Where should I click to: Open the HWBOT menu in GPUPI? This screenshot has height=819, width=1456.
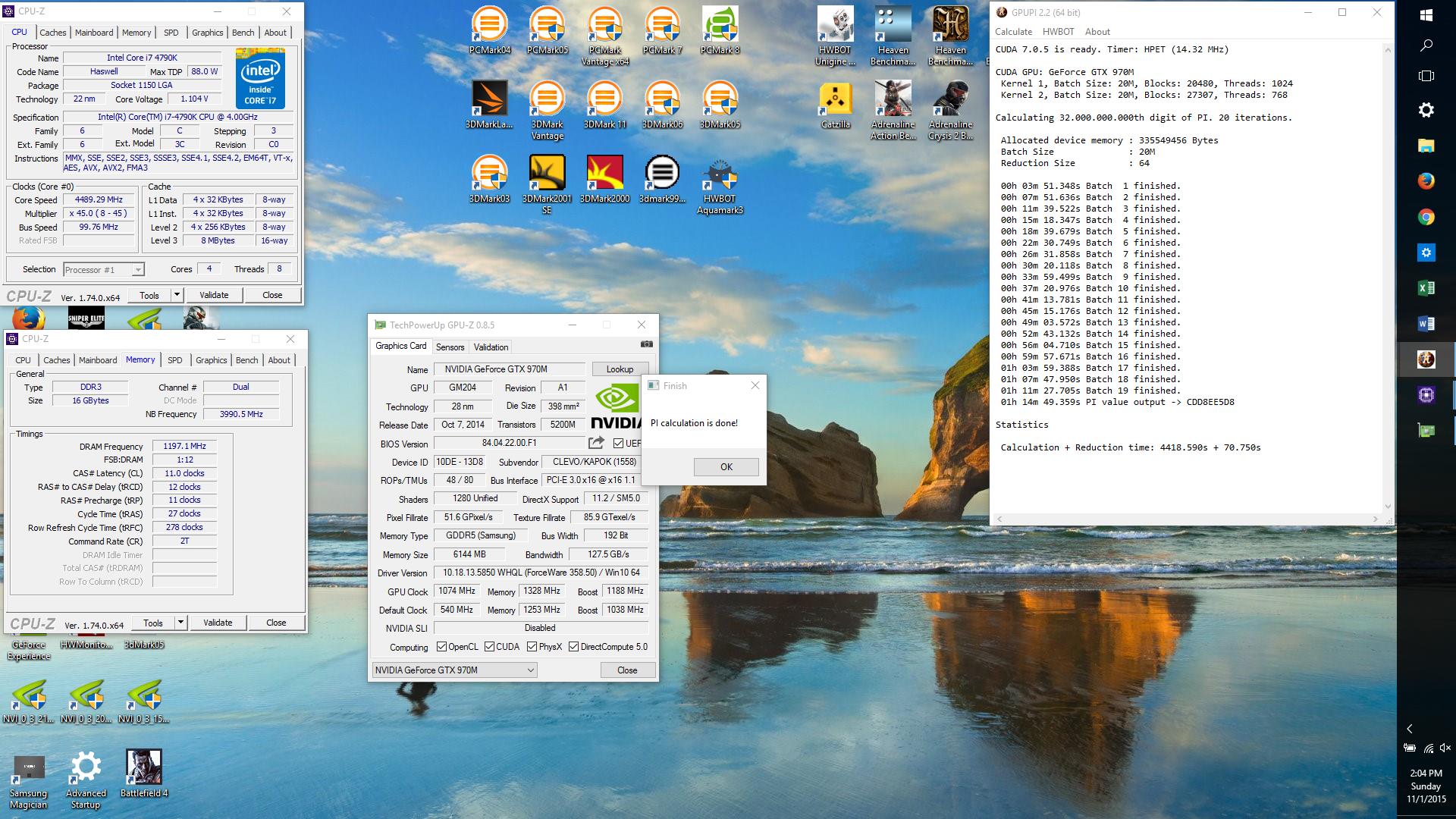1058,32
